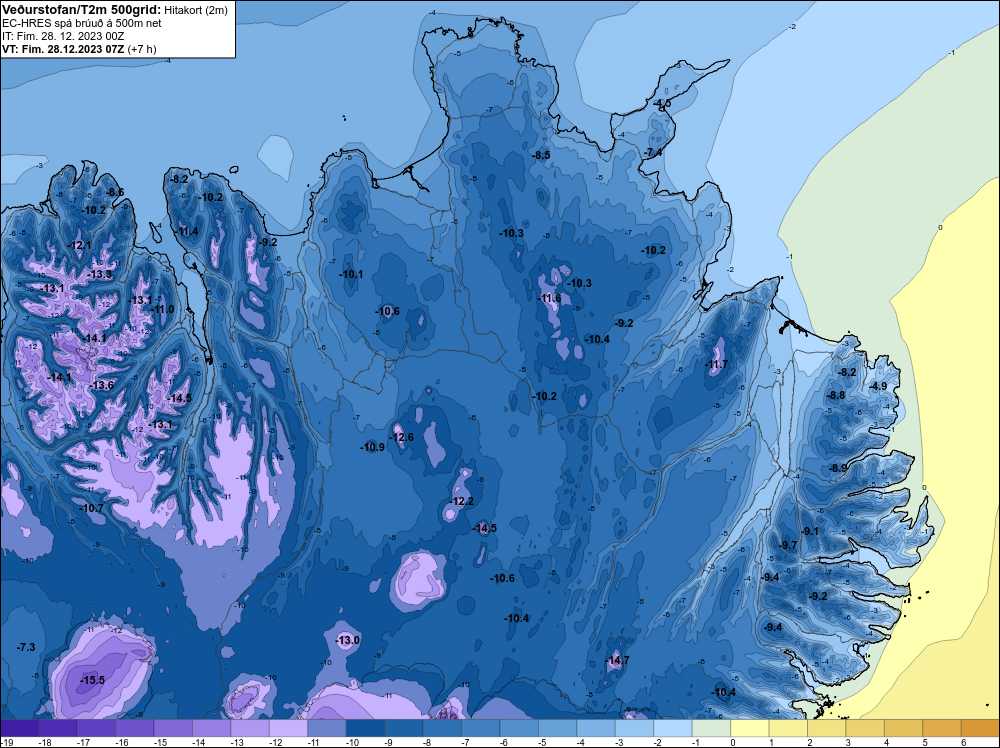Click the -14.7 temperature label
1000x748 pixels.
click(617, 660)
